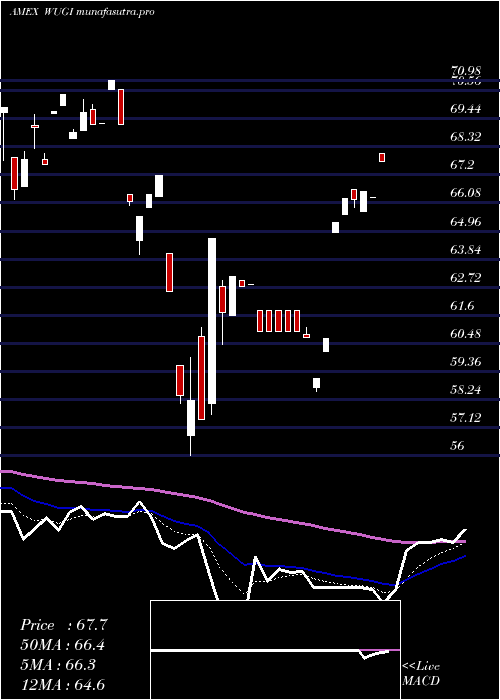Select the 64.96 price level label
The height and width of the screenshot is (700, 500).
tap(466, 221)
